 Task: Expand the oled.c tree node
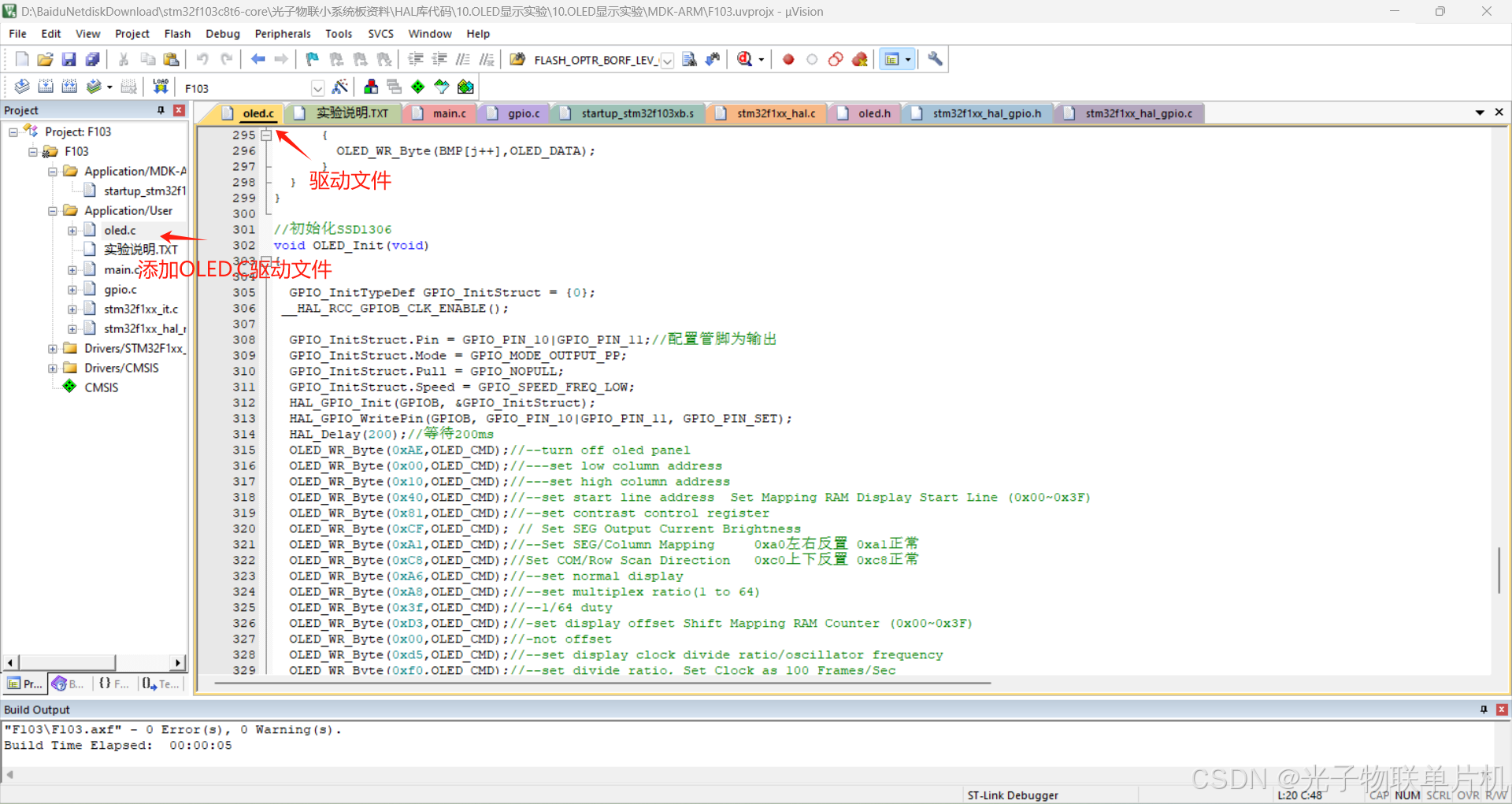(x=72, y=231)
